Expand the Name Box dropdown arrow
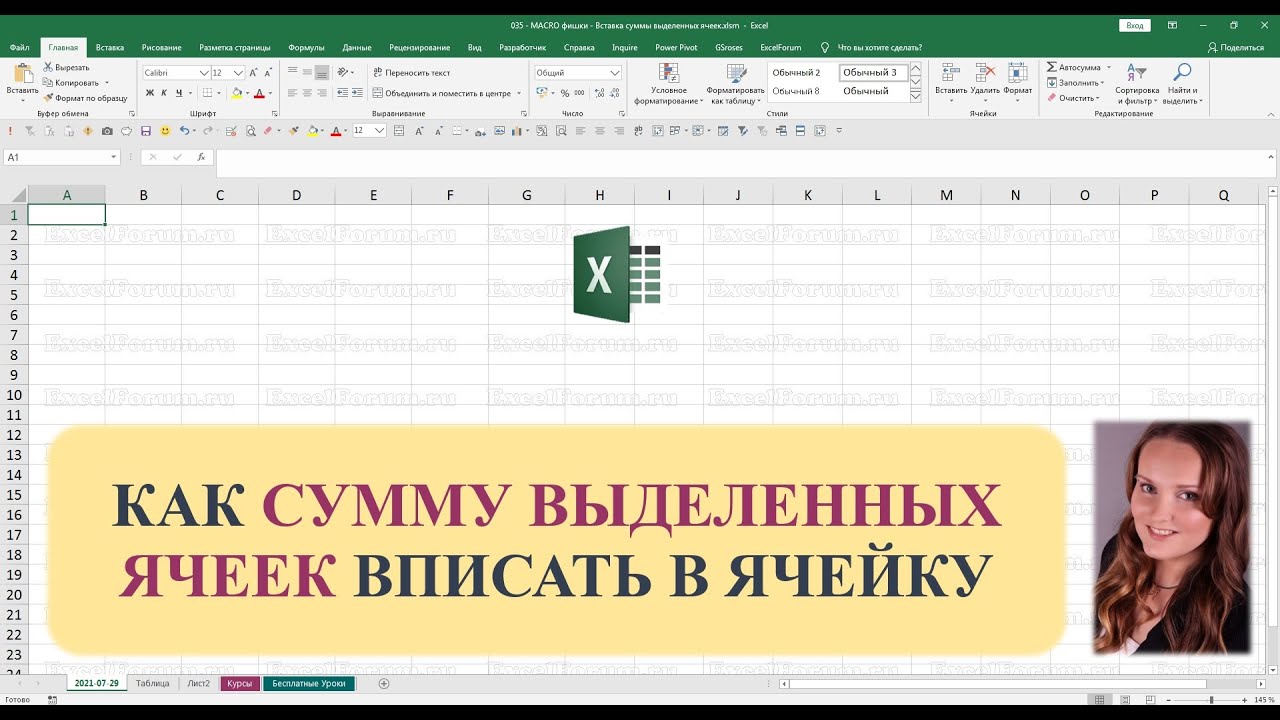The image size is (1280, 720). click(114, 157)
